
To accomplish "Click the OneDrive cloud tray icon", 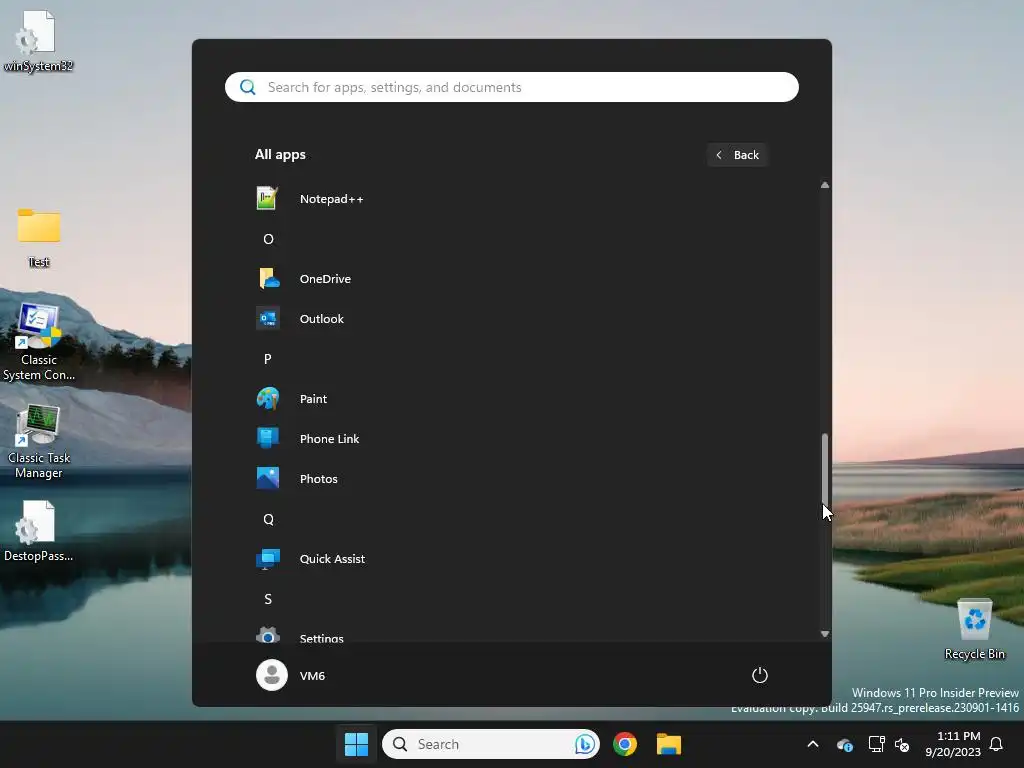I will [x=844, y=744].
